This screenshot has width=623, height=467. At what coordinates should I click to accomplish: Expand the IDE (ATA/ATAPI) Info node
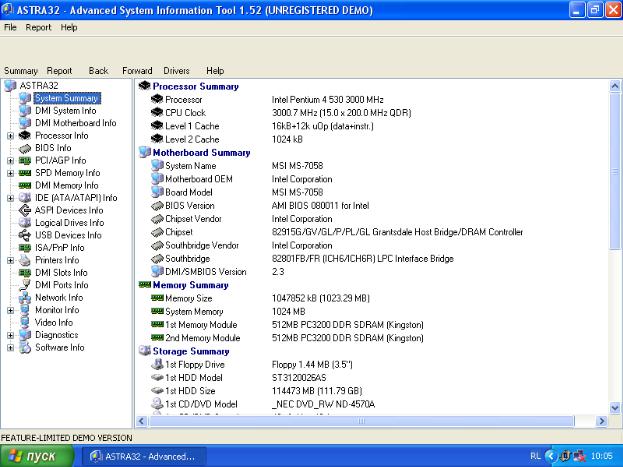click(x=10, y=198)
